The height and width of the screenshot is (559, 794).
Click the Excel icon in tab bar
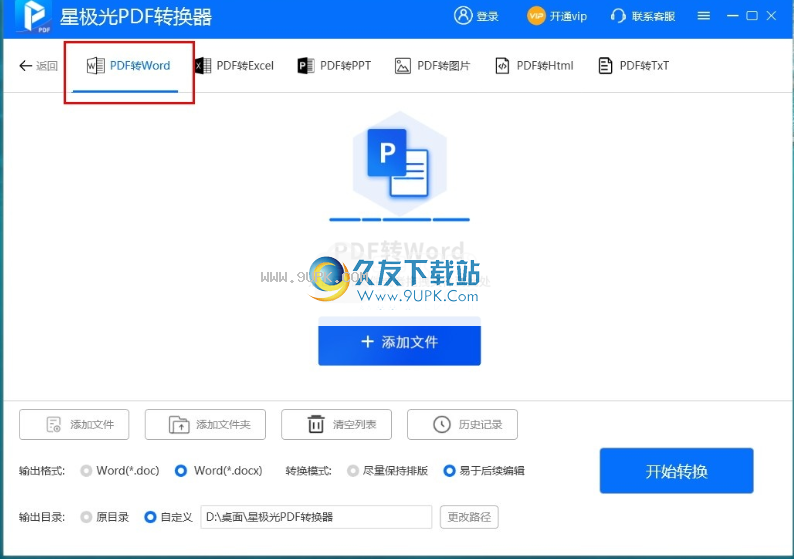tap(203, 66)
